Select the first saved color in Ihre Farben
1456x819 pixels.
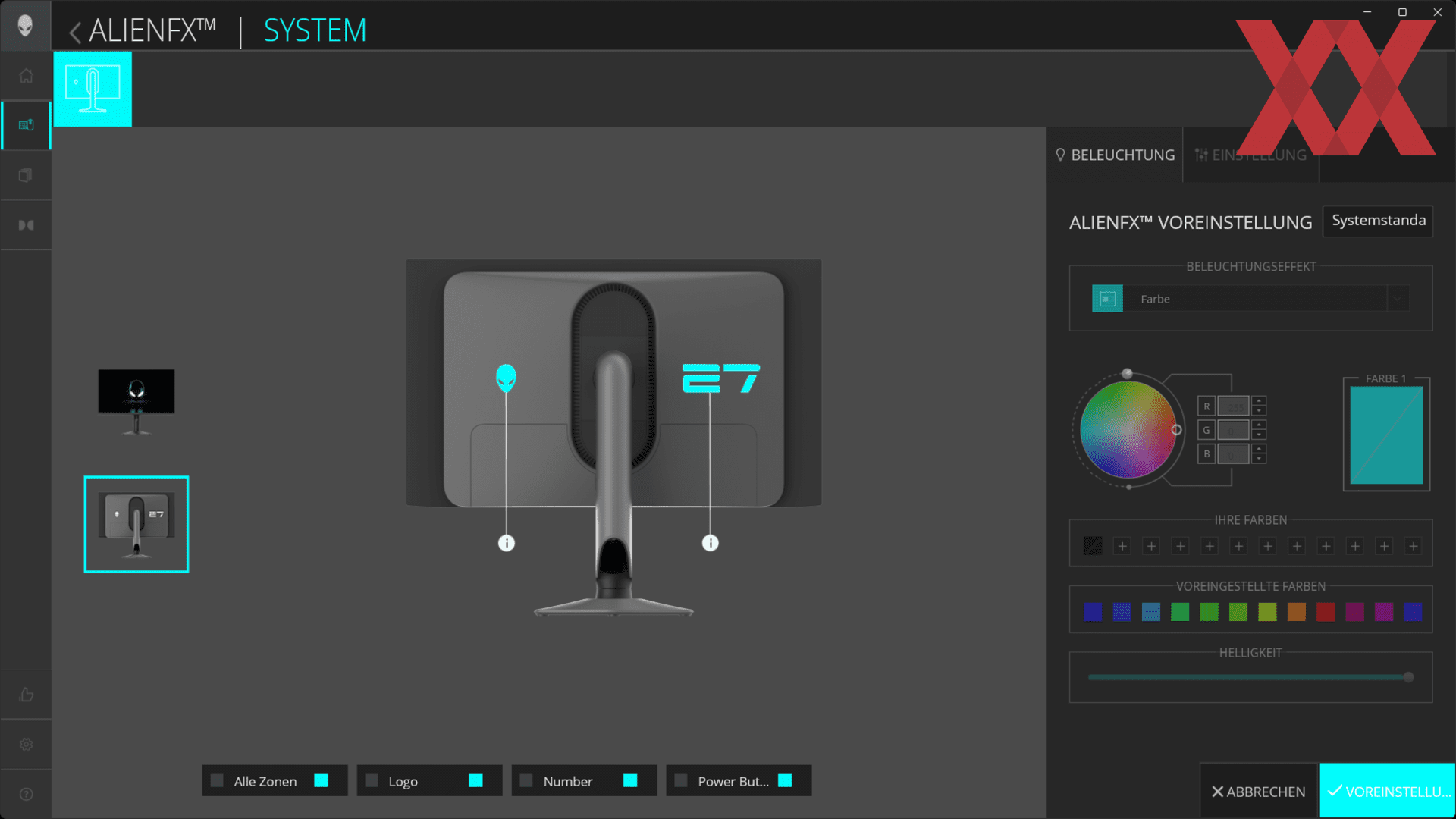[1093, 545]
